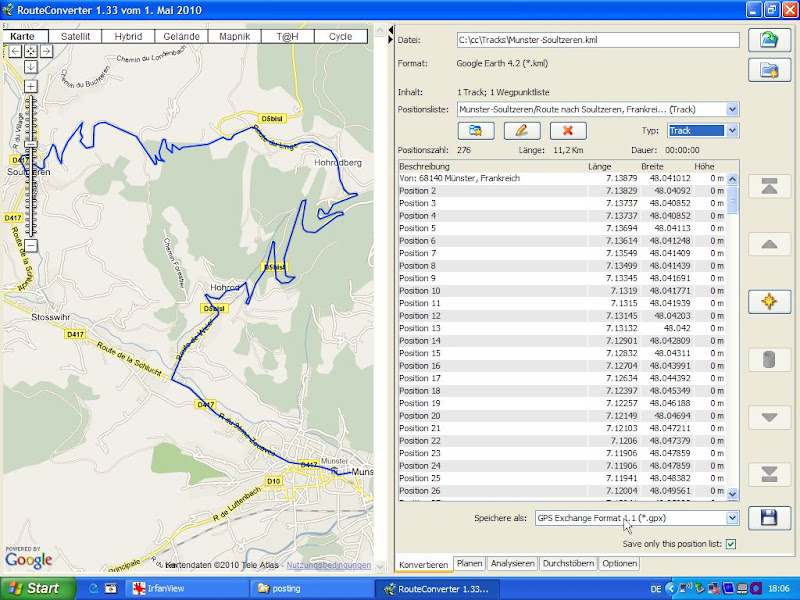Switch map to Gelände view

[182, 36]
